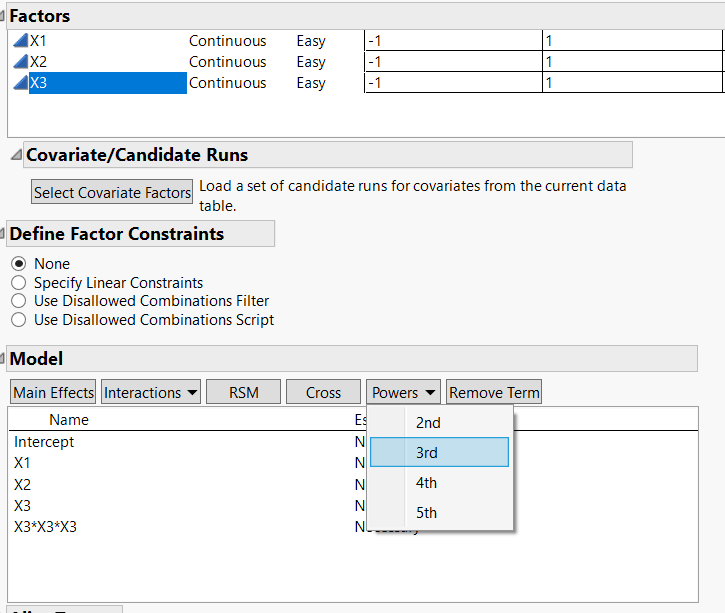Select the X3*X3*X3 model term row
Screen dimensions: 725x613
click(x=46, y=526)
